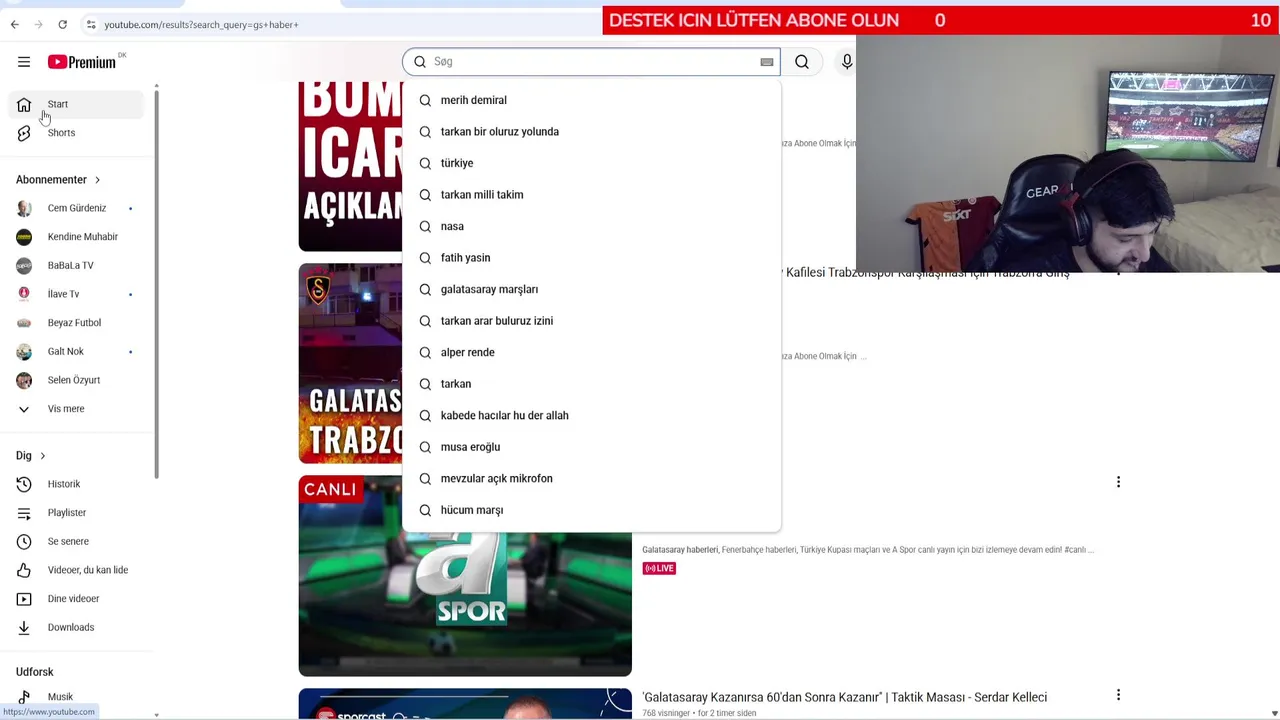This screenshot has height=720, width=1280.
Task: Open Taktik Masası Serdar Kelleci video title
Action: 845,697
